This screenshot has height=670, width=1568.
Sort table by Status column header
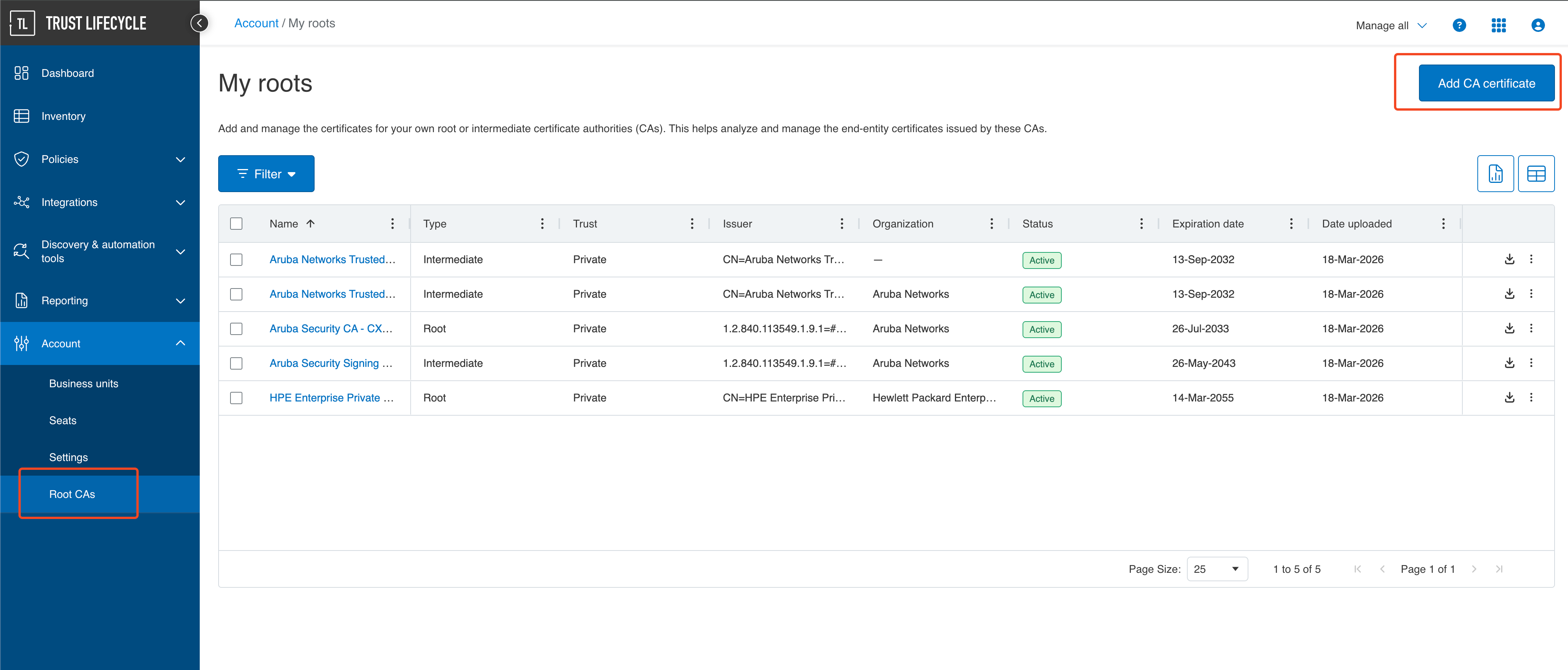pos(1037,224)
